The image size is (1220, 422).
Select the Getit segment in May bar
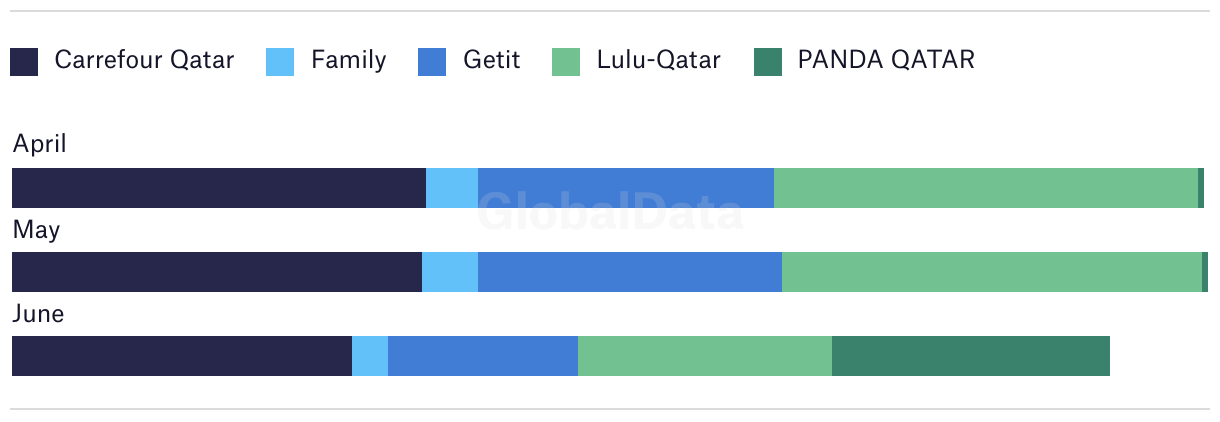(x=630, y=272)
